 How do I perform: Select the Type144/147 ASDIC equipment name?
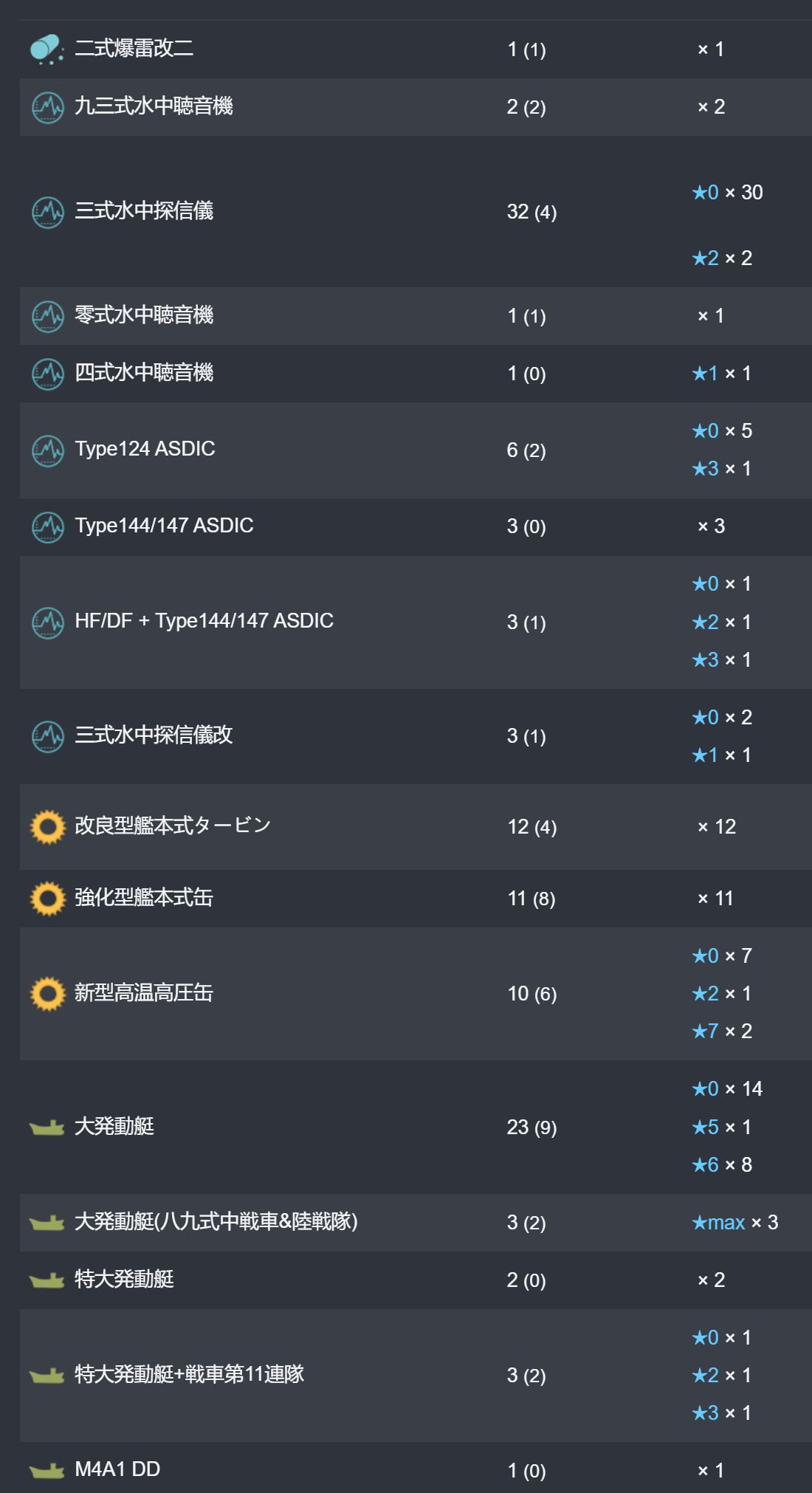(x=164, y=526)
